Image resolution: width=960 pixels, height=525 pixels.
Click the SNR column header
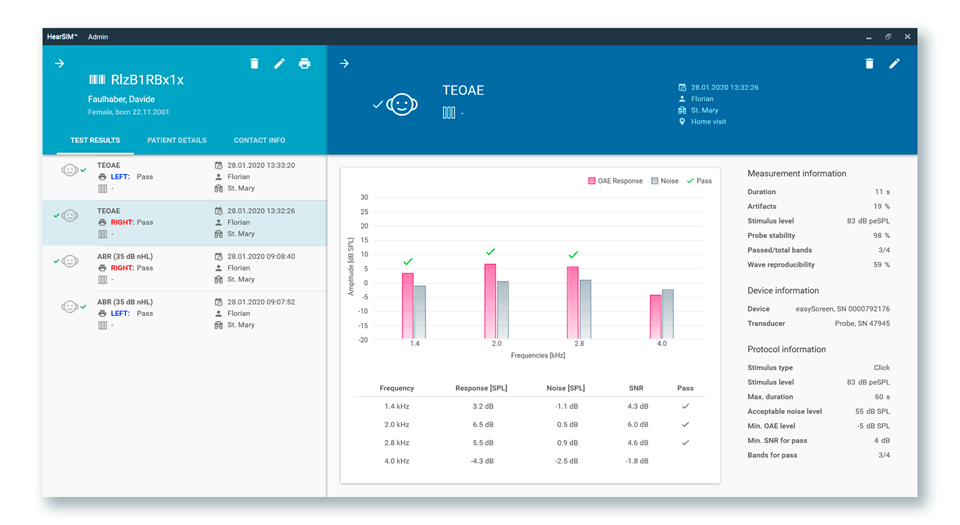click(x=636, y=388)
